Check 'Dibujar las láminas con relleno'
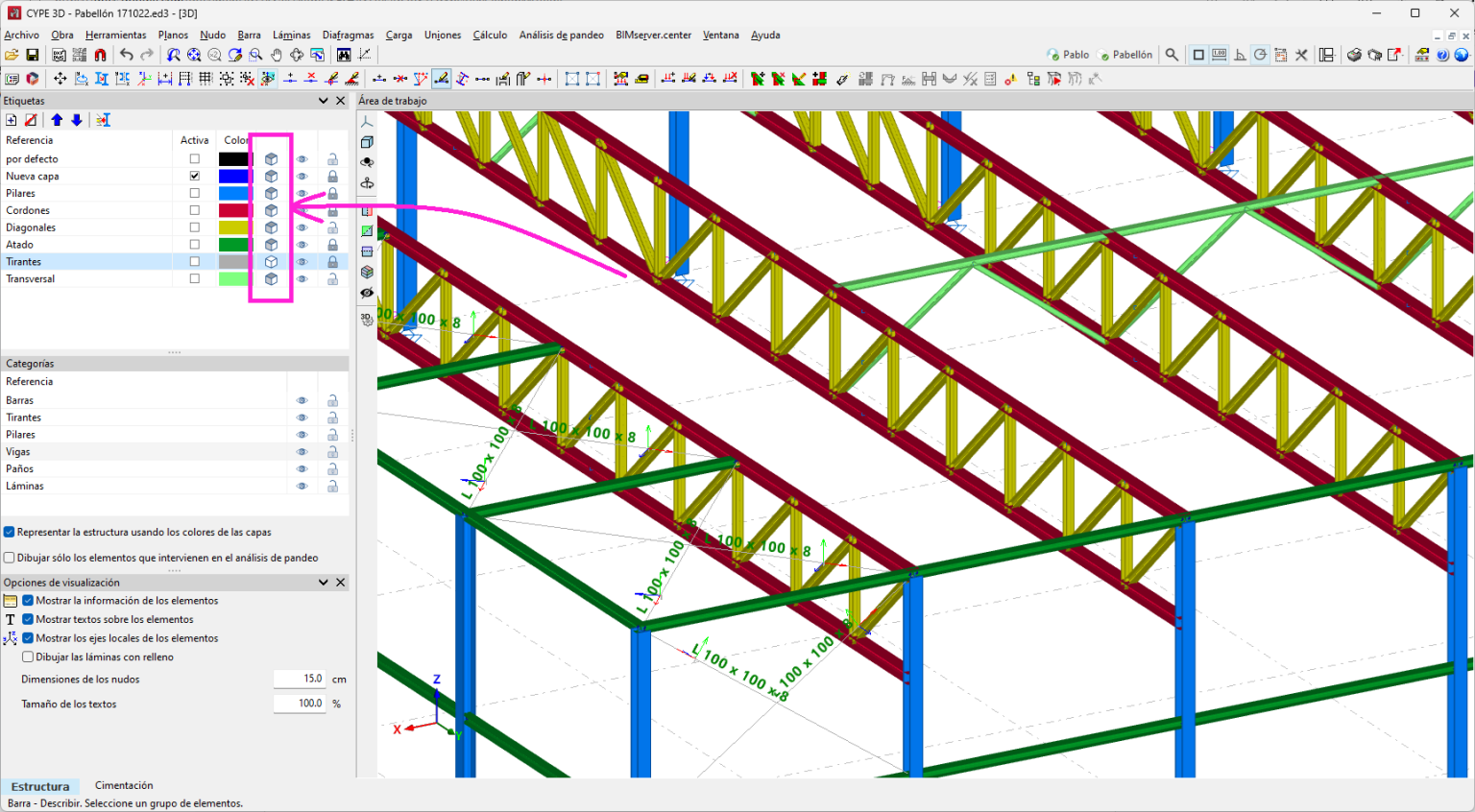Image resolution: width=1475 pixels, height=812 pixels. coord(28,657)
